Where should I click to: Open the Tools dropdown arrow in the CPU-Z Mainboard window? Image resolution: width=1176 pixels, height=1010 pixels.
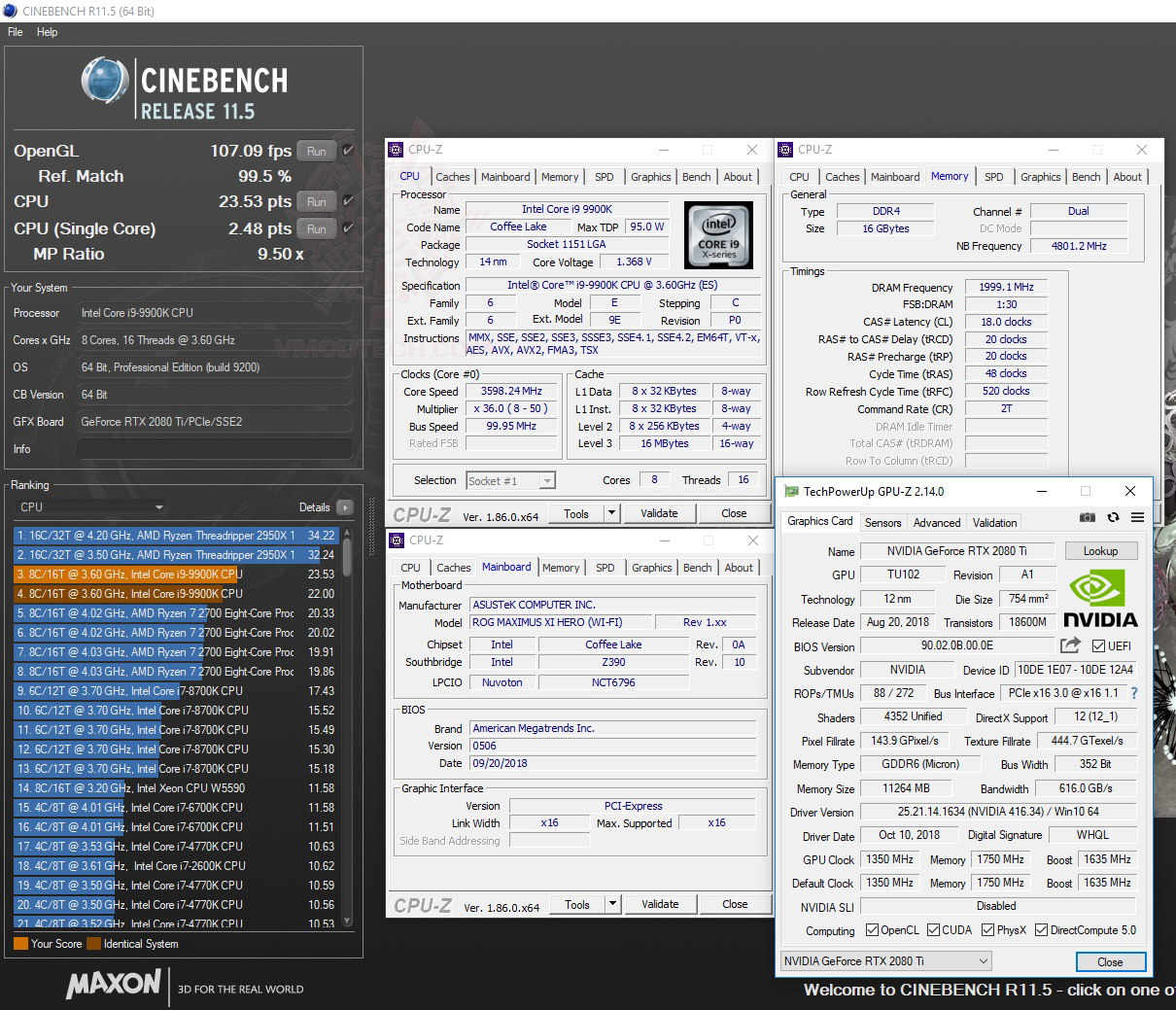pos(612,904)
